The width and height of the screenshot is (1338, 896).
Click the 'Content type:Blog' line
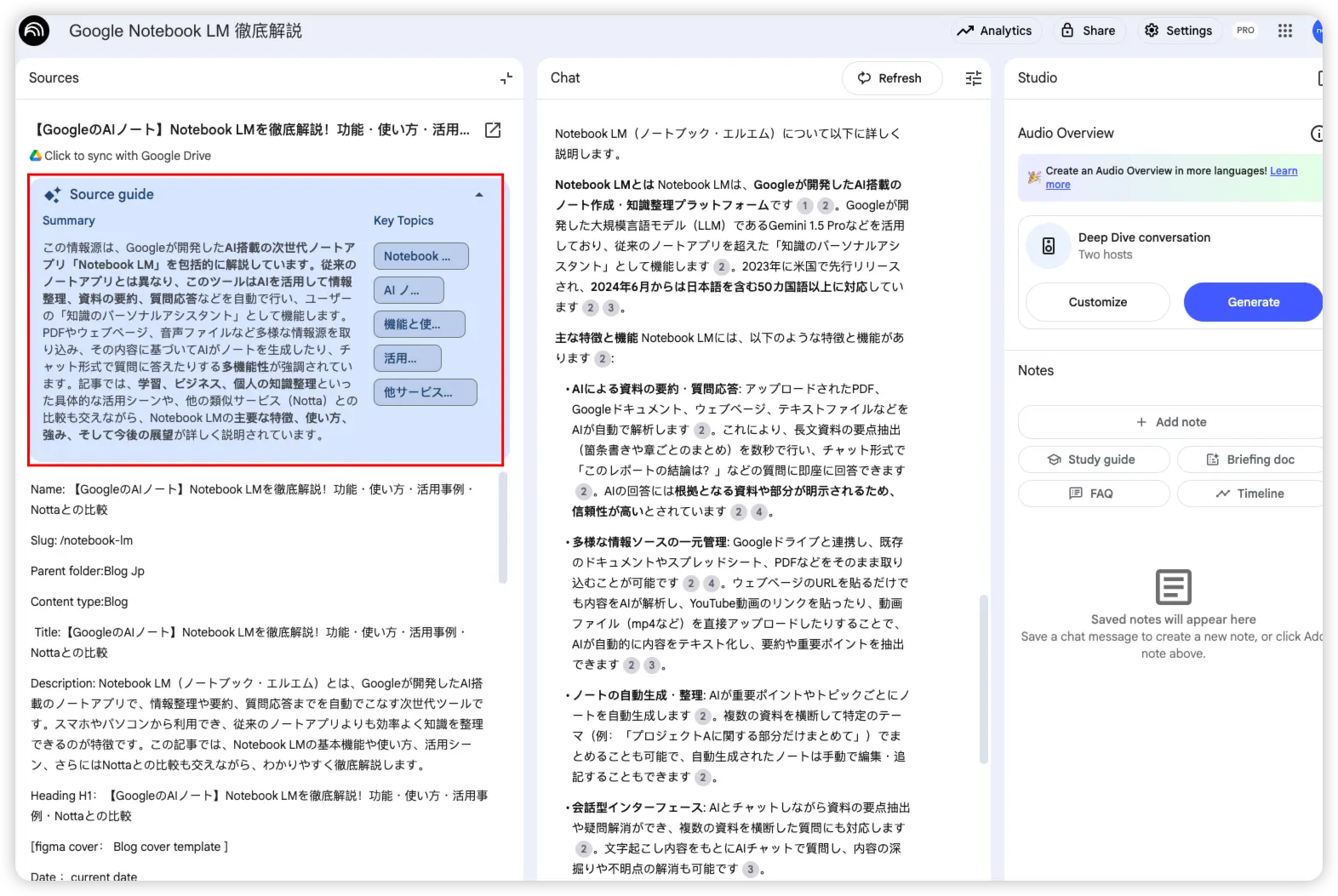coord(79,602)
